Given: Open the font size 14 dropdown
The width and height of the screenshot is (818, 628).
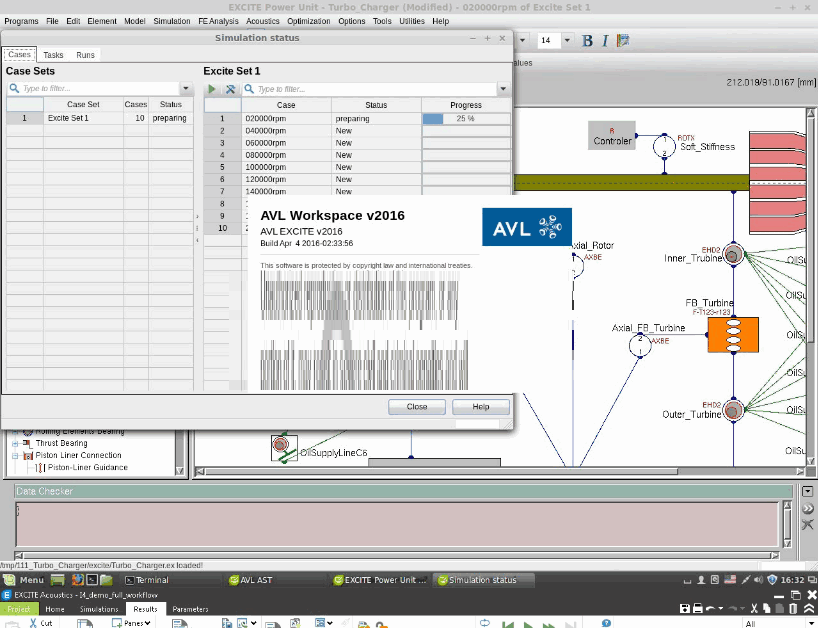Looking at the screenshot, I should click(x=567, y=40).
